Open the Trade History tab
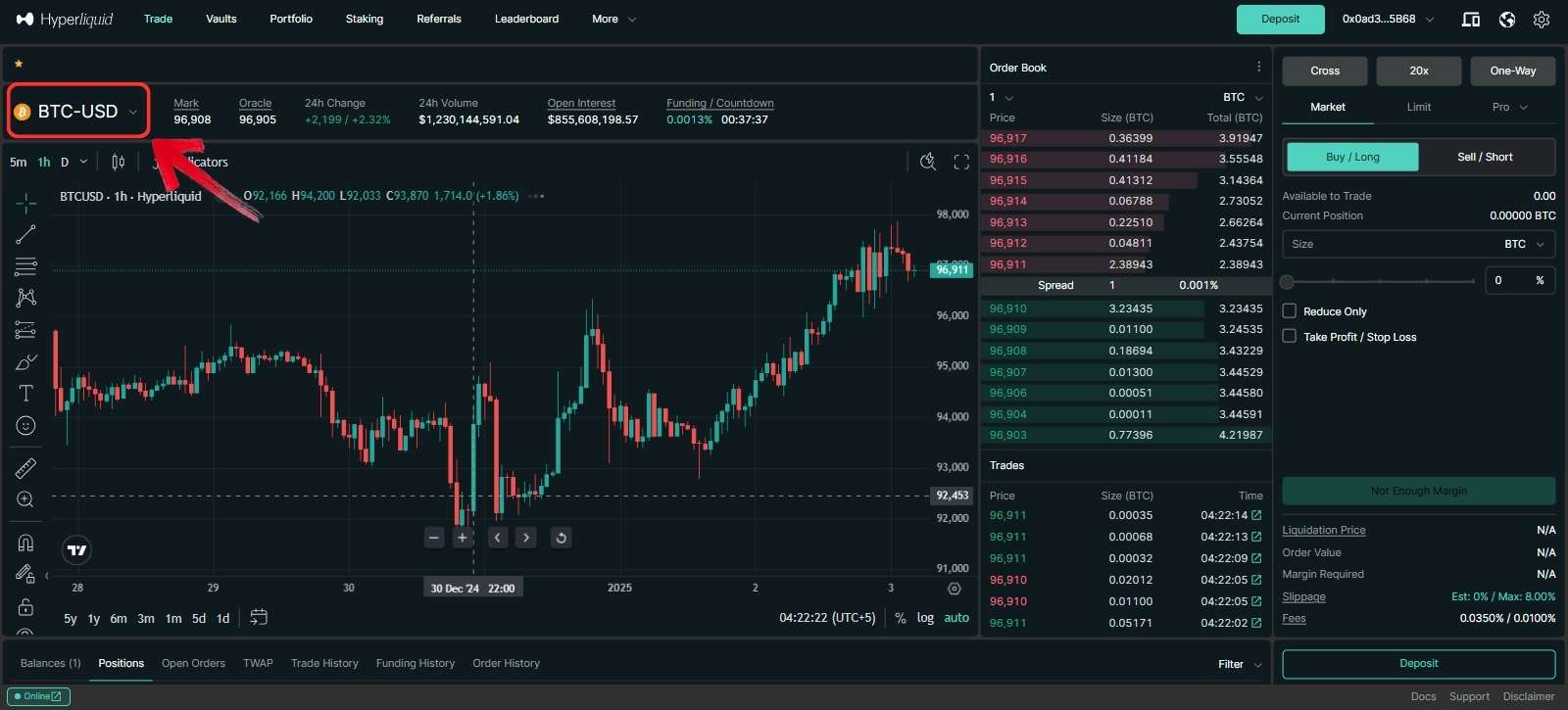This screenshot has height=710, width=1568. 324,663
